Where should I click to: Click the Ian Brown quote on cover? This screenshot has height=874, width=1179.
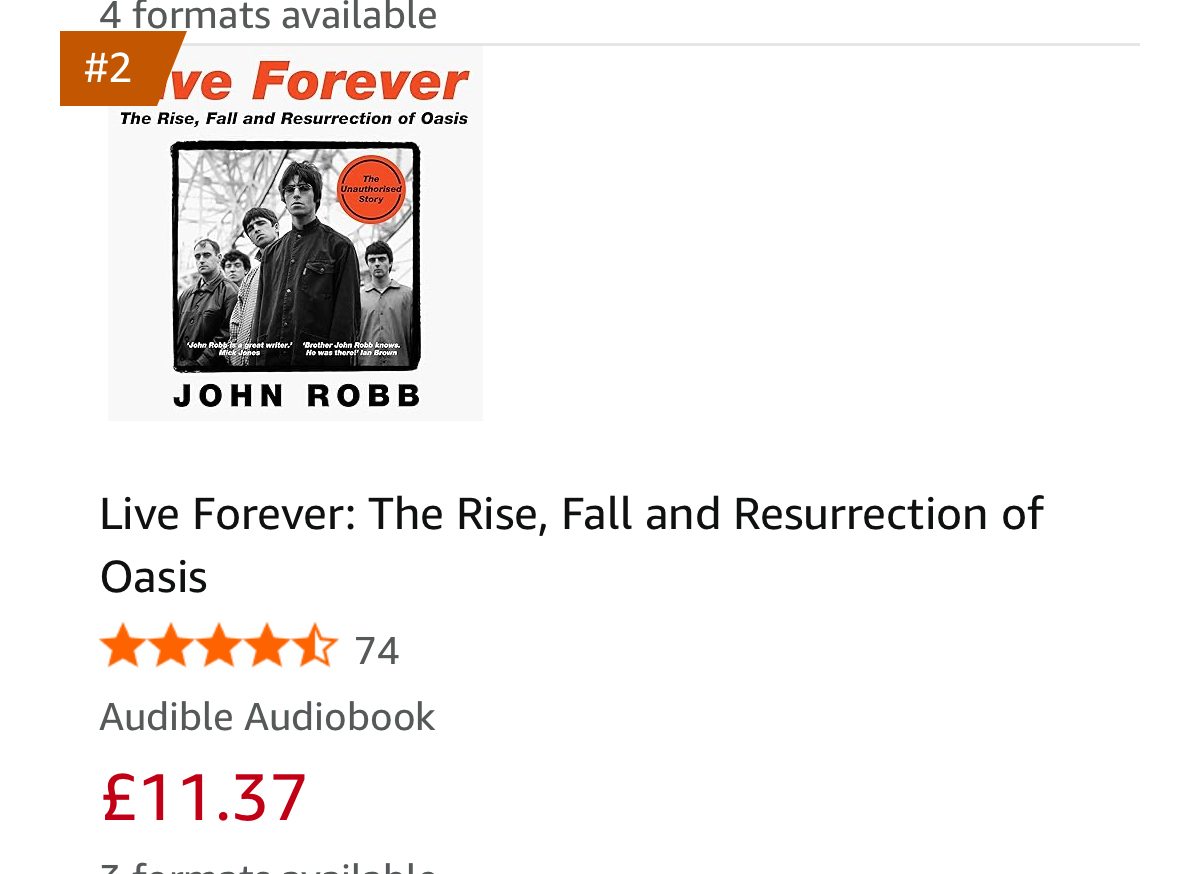pyautogui.click(x=351, y=348)
